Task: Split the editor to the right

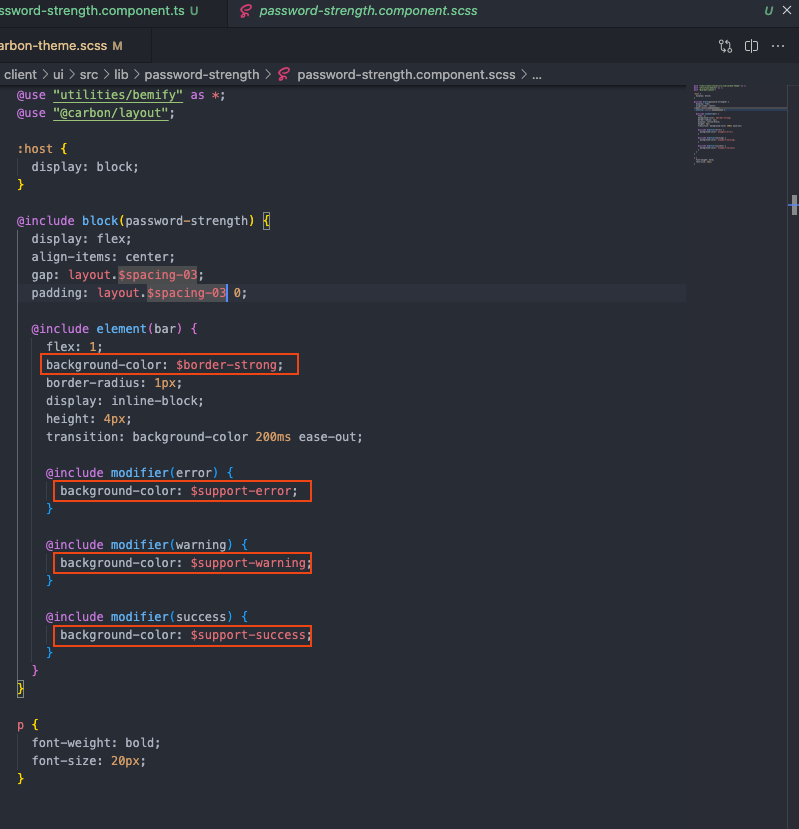Action: [x=751, y=46]
